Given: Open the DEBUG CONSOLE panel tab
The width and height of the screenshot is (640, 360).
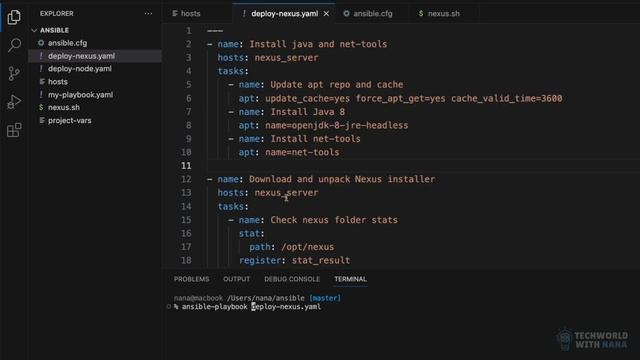Looking at the screenshot, I should pos(292,279).
